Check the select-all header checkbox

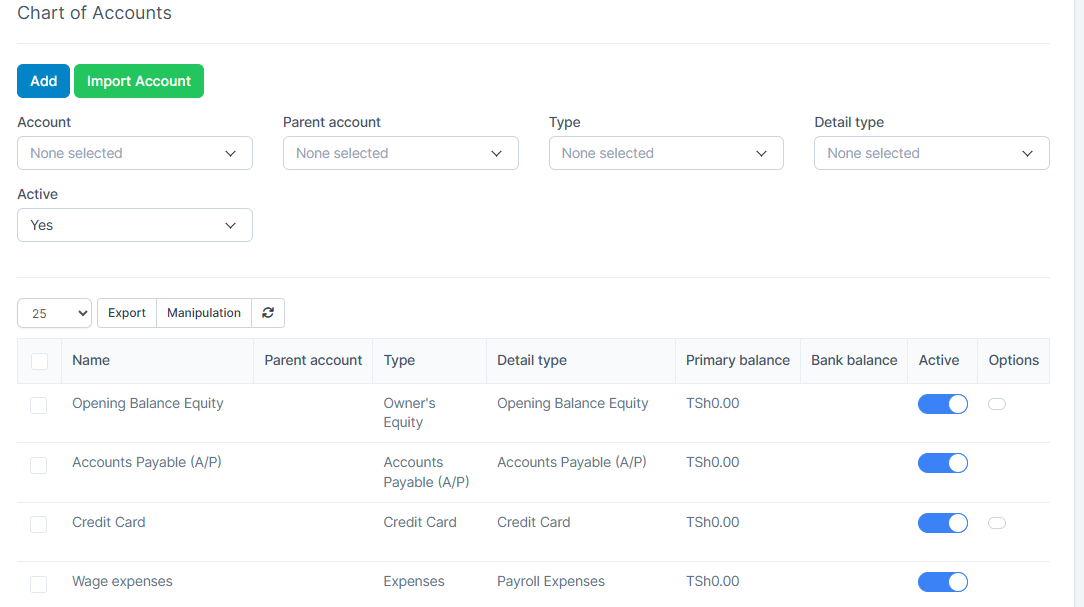tap(39, 361)
